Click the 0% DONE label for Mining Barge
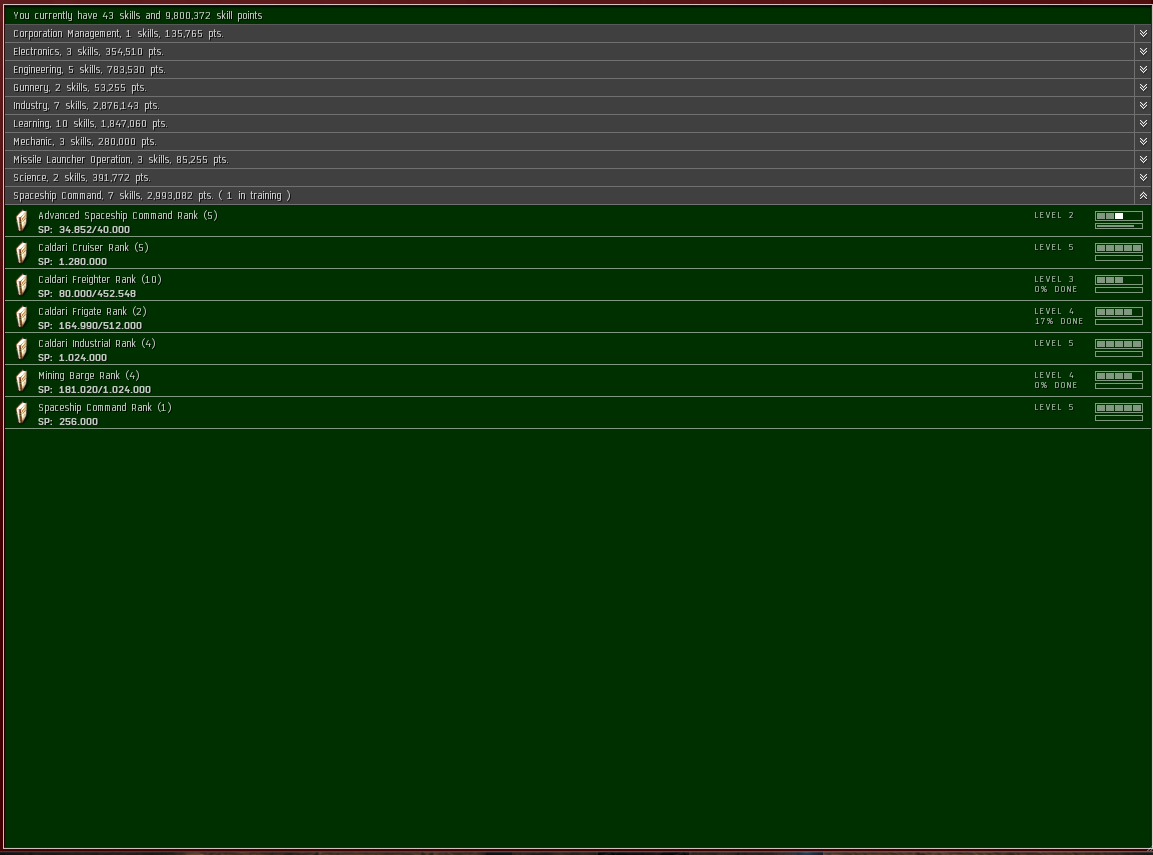1153x855 pixels. (x=1056, y=385)
